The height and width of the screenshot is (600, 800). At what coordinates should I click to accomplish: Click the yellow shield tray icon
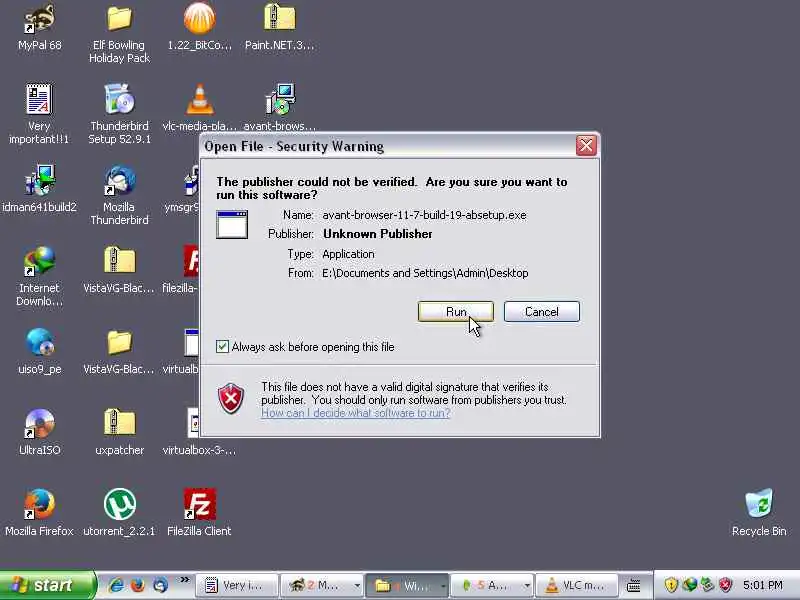pyautogui.click(x=671, y=585)
